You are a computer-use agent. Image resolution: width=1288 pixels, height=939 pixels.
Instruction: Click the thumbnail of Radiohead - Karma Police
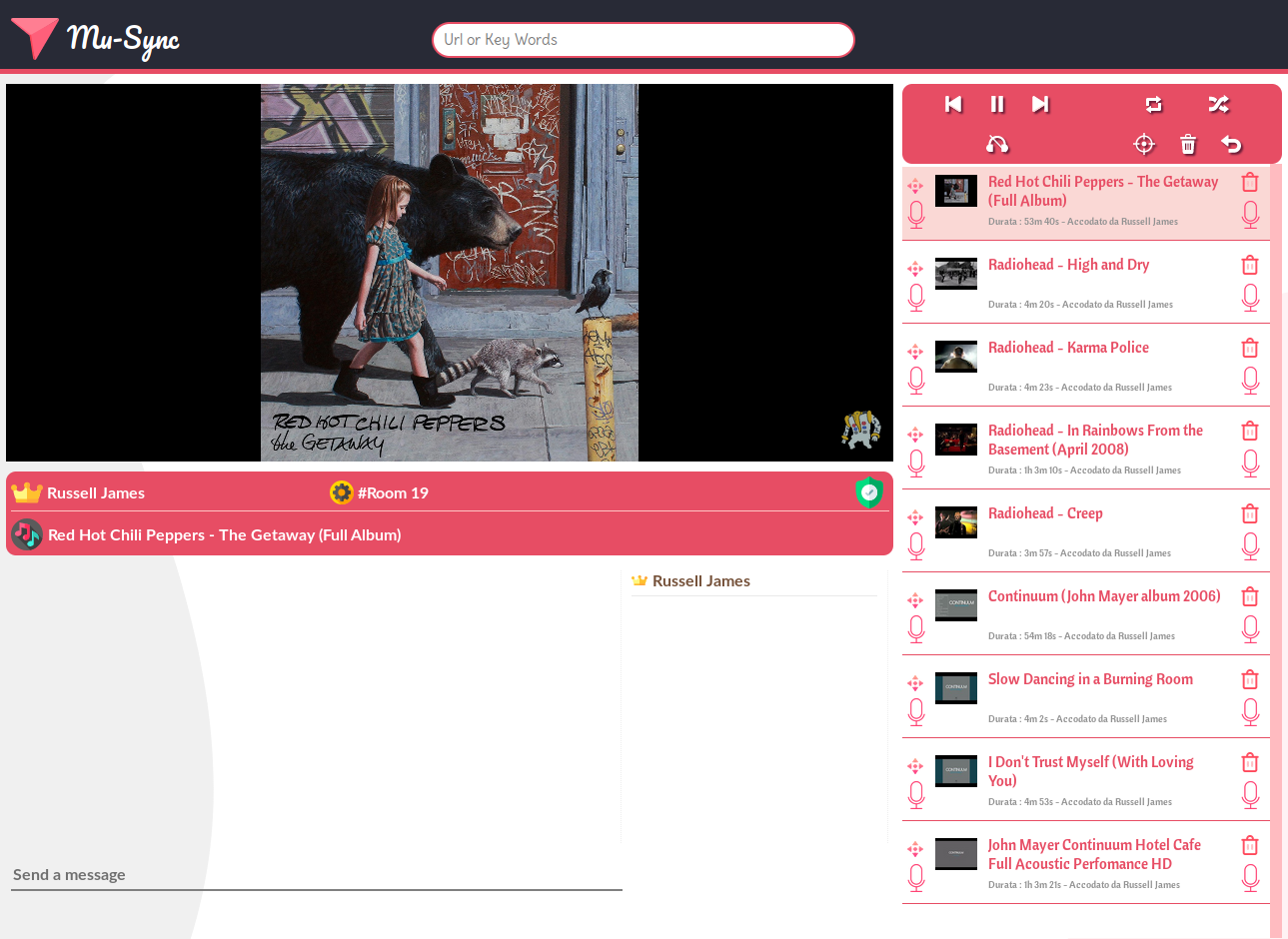click(x=956, y=357)
